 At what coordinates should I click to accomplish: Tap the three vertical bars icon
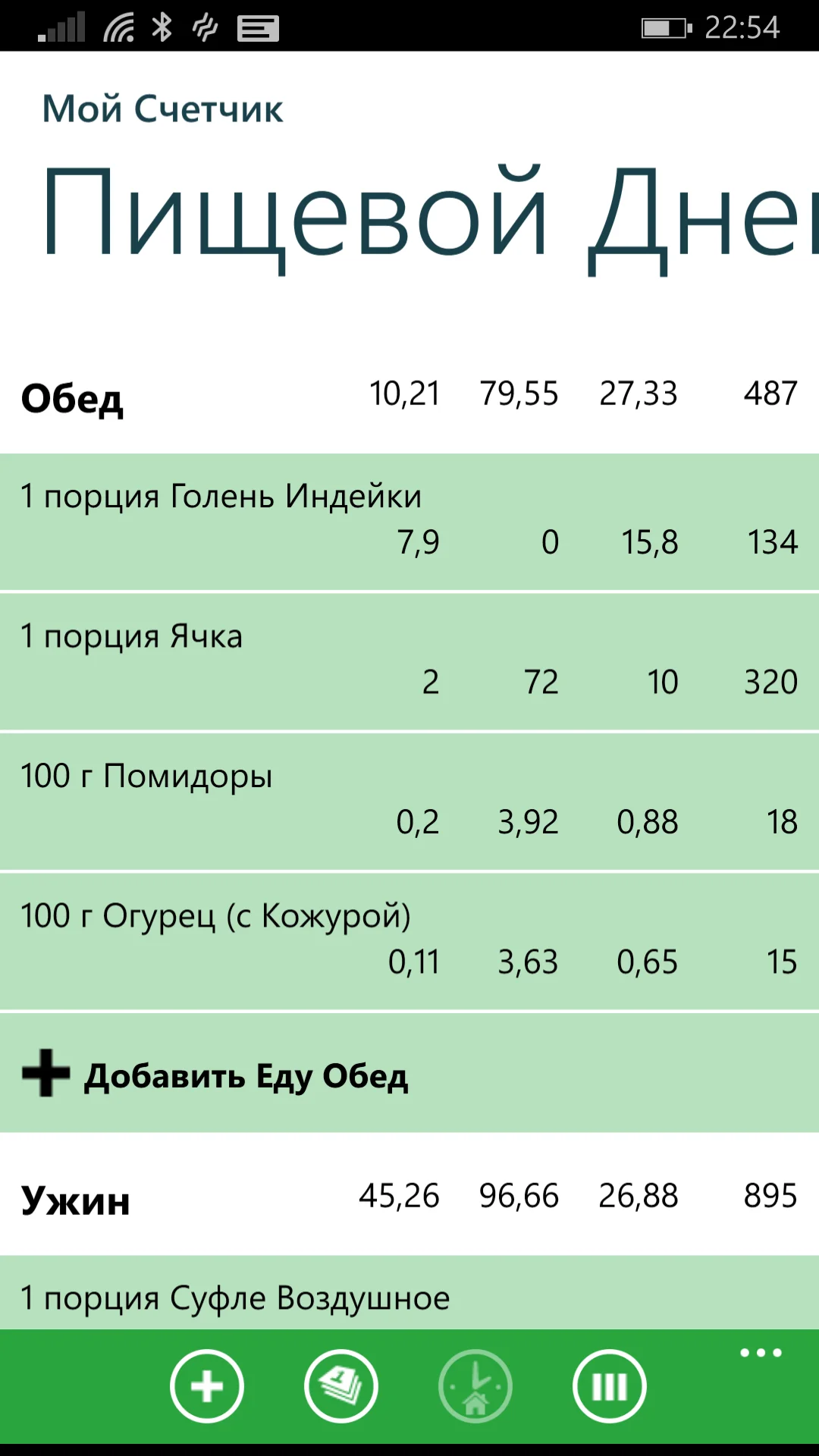click(x=610, y=1387)
